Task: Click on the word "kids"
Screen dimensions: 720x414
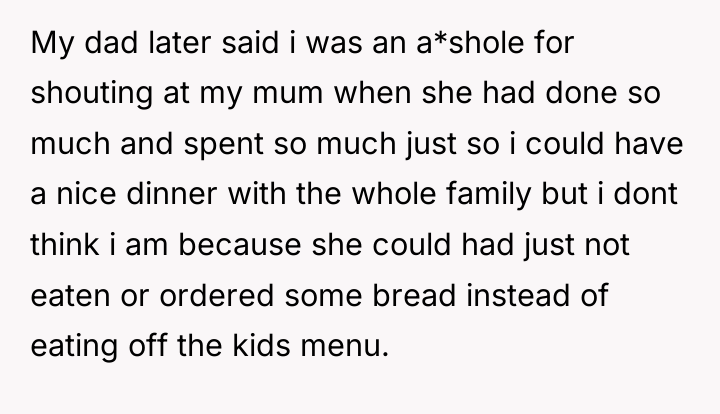Action: pos(261,346)
